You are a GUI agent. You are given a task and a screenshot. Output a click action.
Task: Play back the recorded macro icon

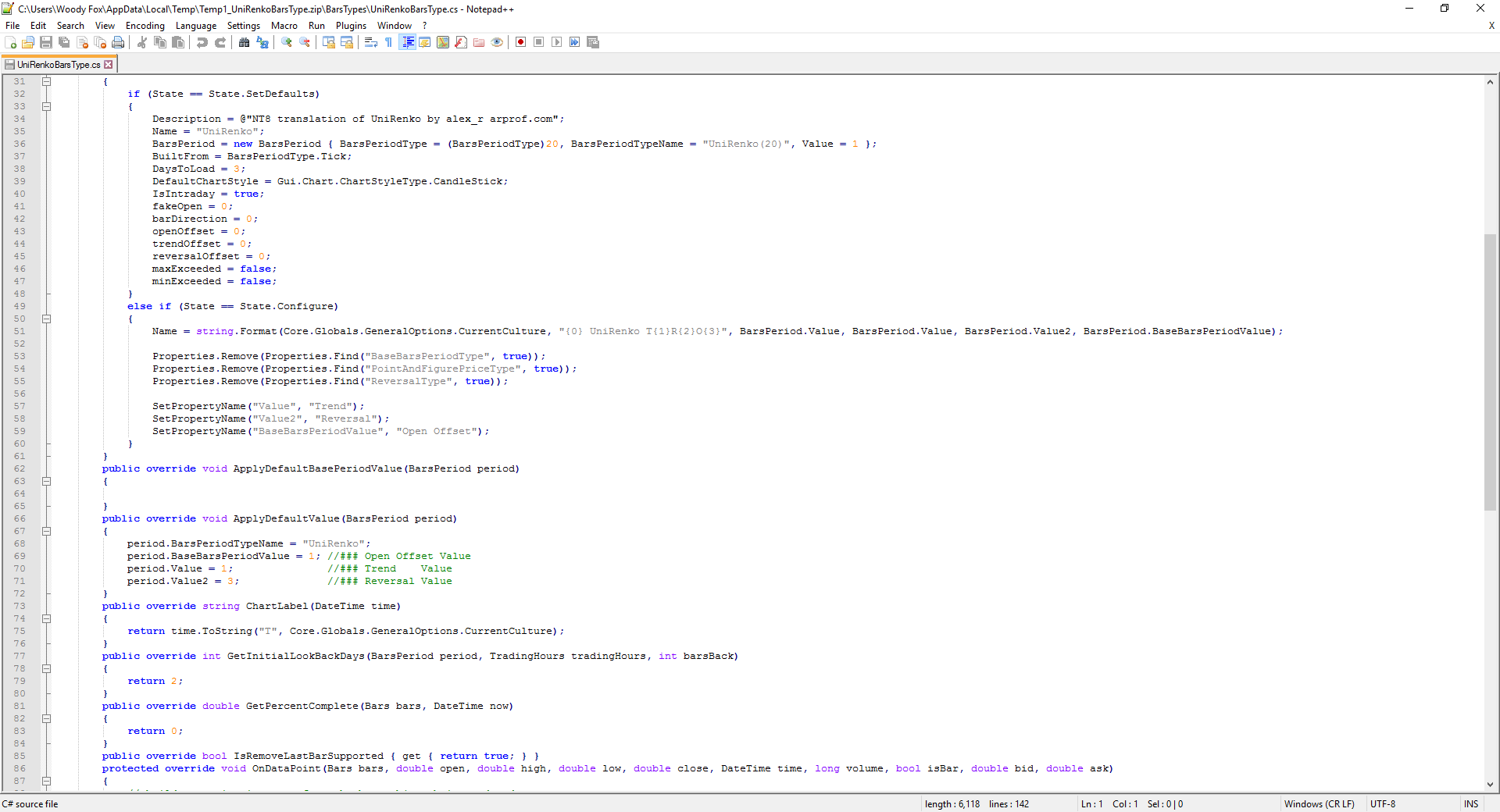(x=557, y=42)
